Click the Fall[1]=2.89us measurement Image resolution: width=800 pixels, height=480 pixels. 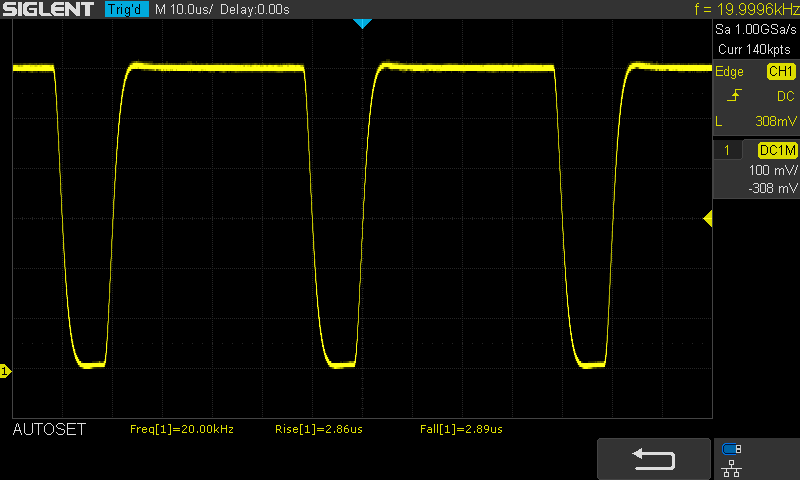(461, 429)
